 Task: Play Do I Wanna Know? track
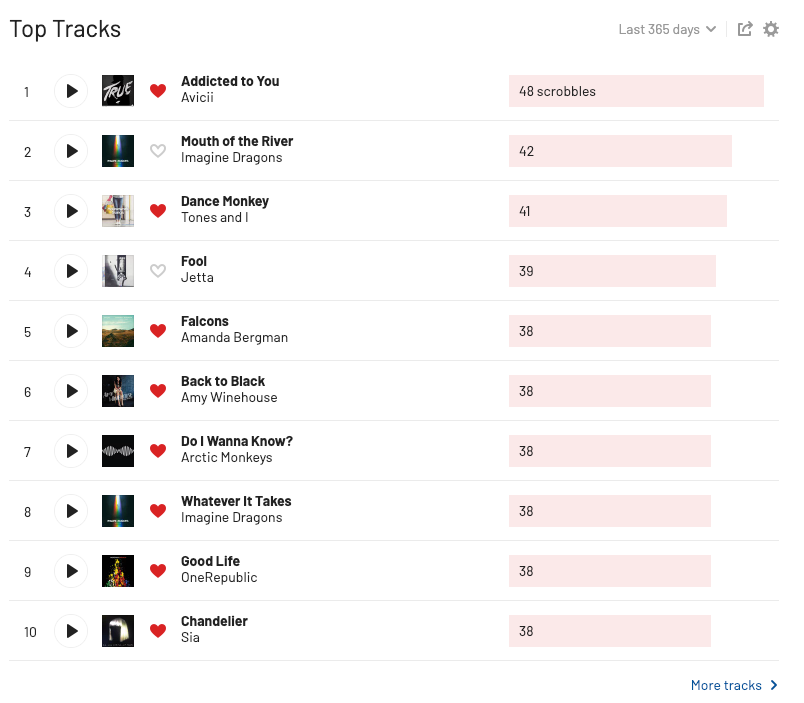[71, 451]
